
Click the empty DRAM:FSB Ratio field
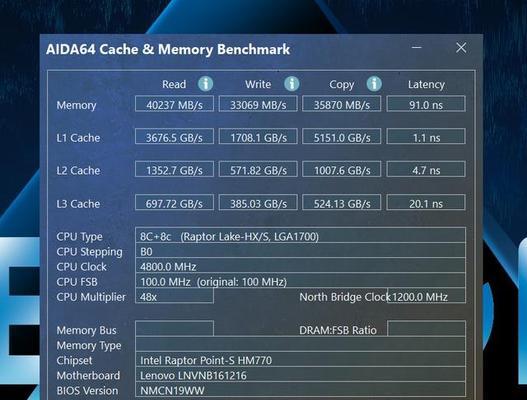pos(426,329)
